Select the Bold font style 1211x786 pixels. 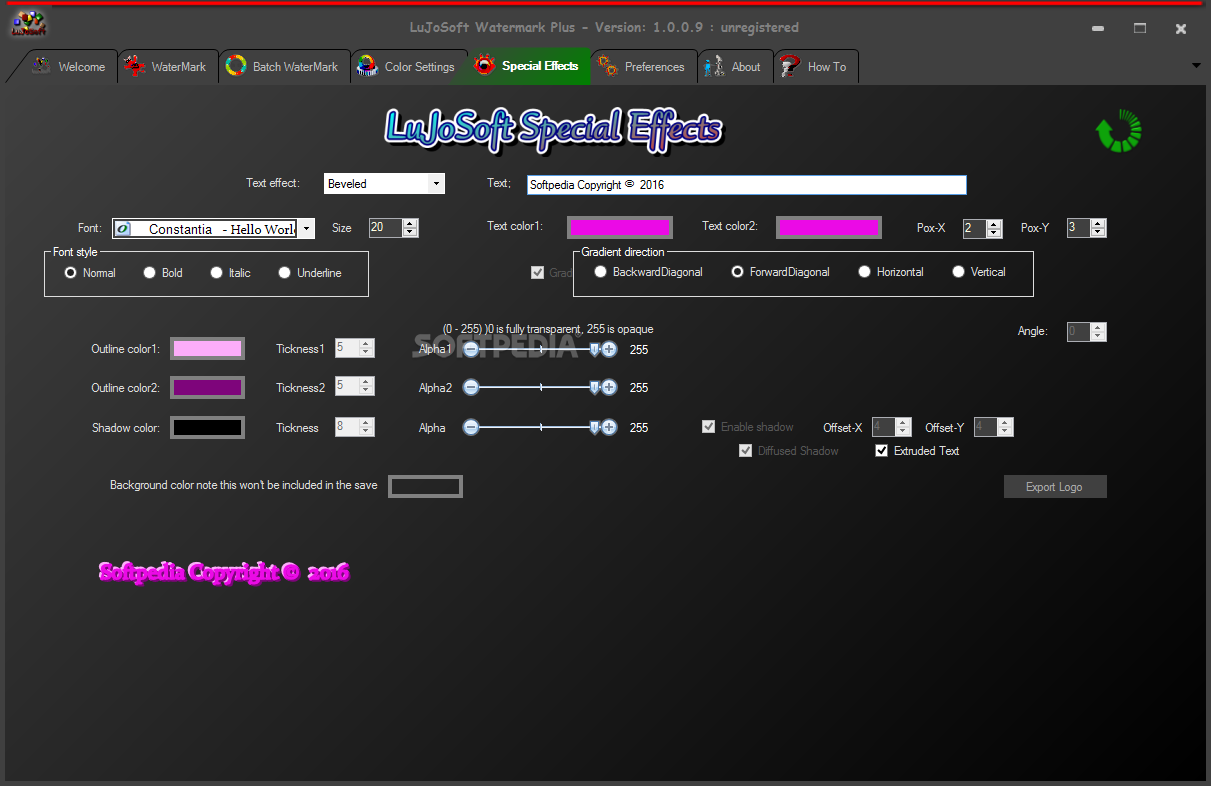pyautogui.click(x=163, y=273)
